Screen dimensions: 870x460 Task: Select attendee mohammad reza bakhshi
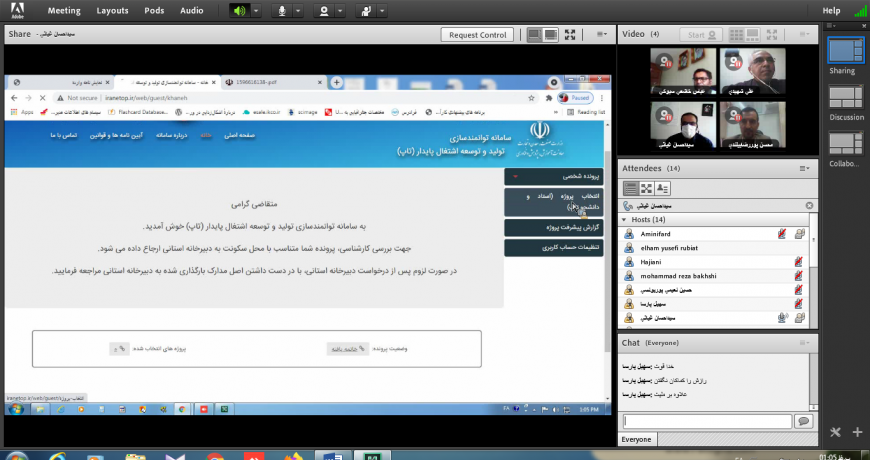click(678, 276)
